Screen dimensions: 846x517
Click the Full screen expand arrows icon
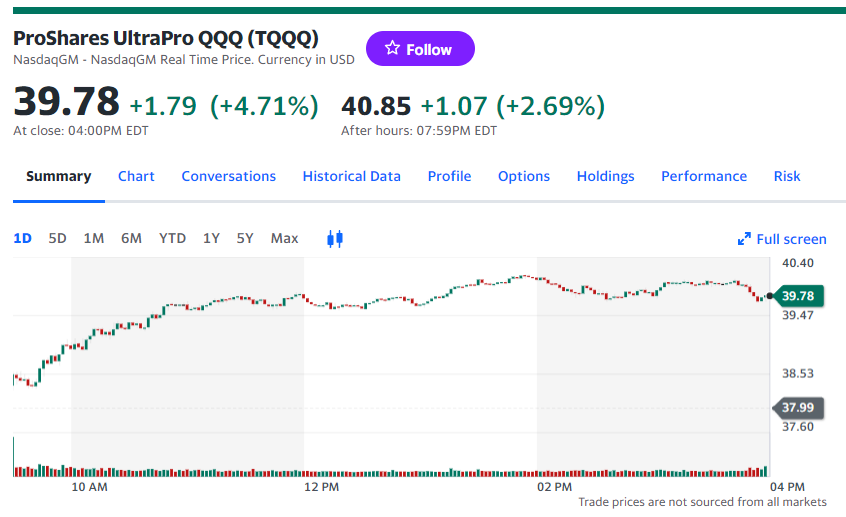(x=744, y=239)
